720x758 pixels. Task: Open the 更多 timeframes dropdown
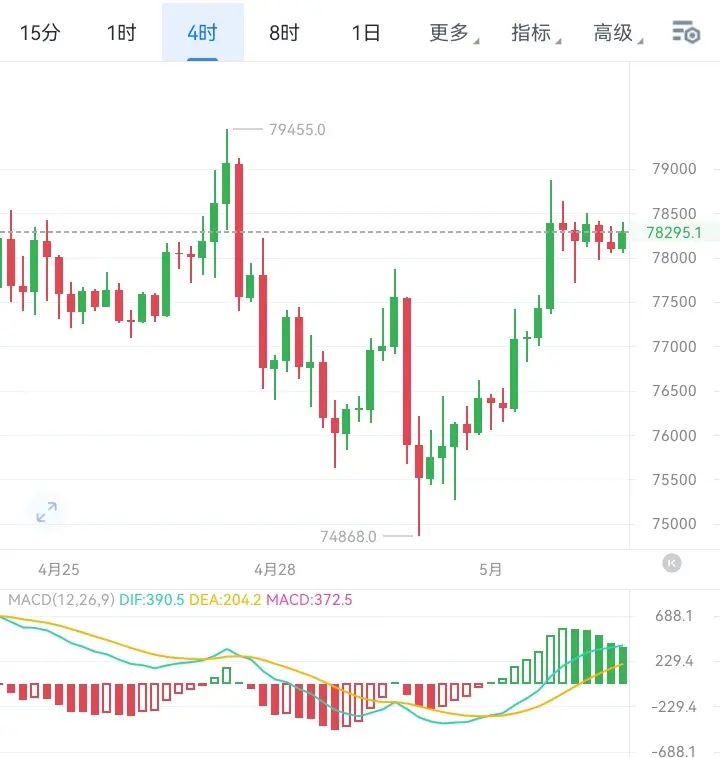[454, 33]
